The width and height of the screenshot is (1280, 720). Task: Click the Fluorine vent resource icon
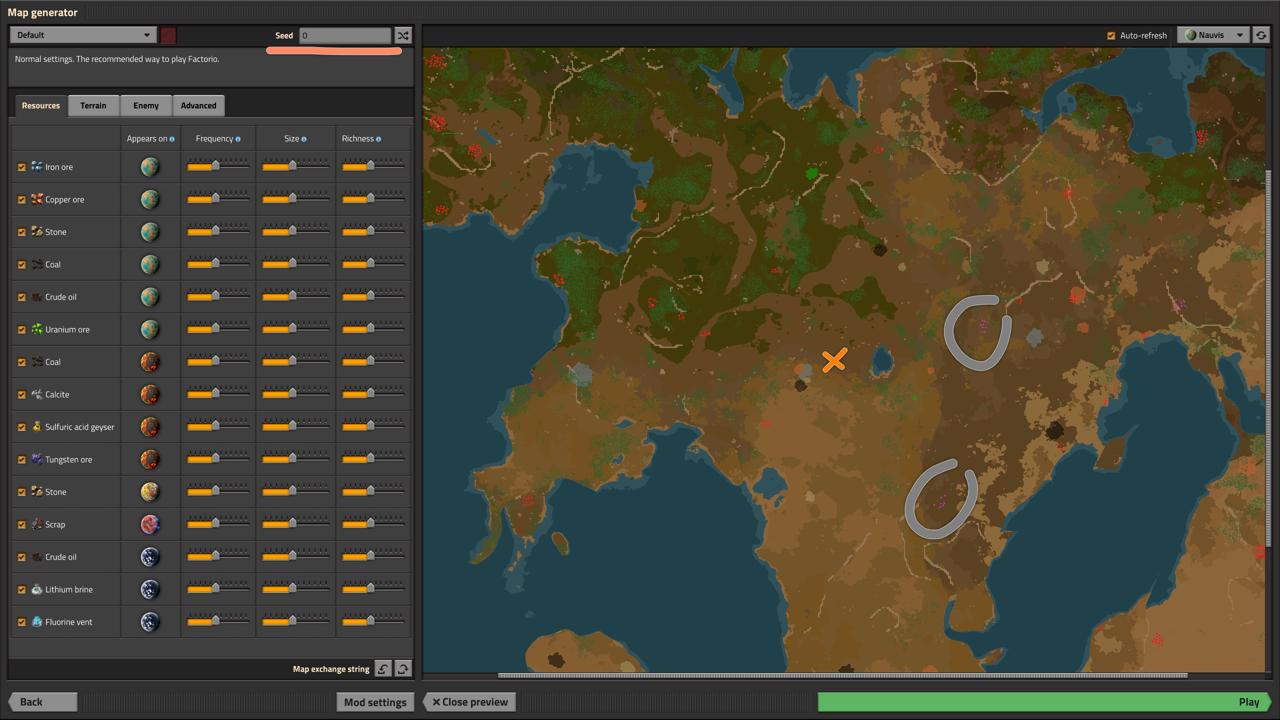36,621
